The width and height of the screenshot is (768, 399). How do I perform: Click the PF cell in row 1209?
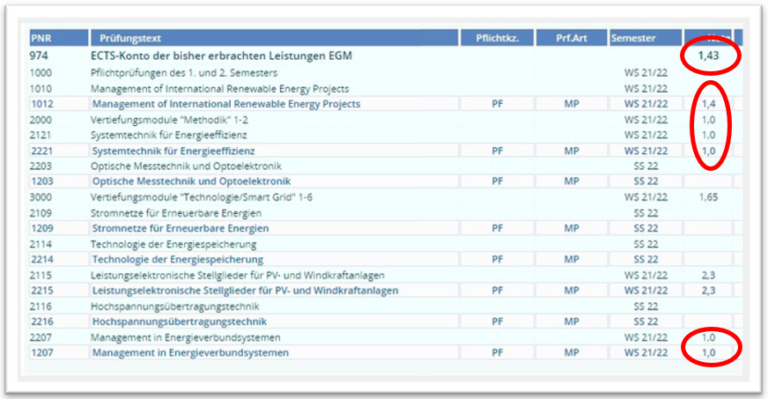pyautogui.click(x=497, y=228)
